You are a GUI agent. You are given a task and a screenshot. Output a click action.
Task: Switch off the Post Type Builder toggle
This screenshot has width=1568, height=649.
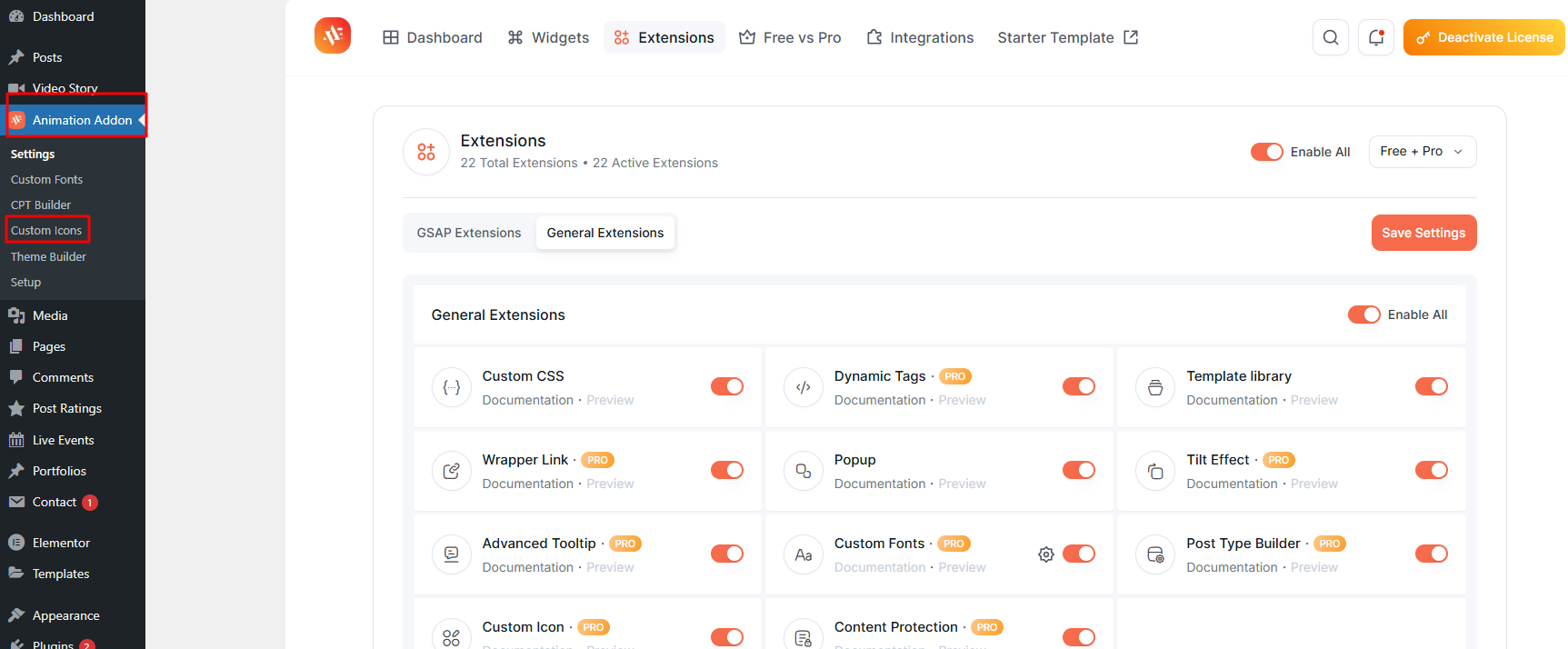[x=1432, y=554]
